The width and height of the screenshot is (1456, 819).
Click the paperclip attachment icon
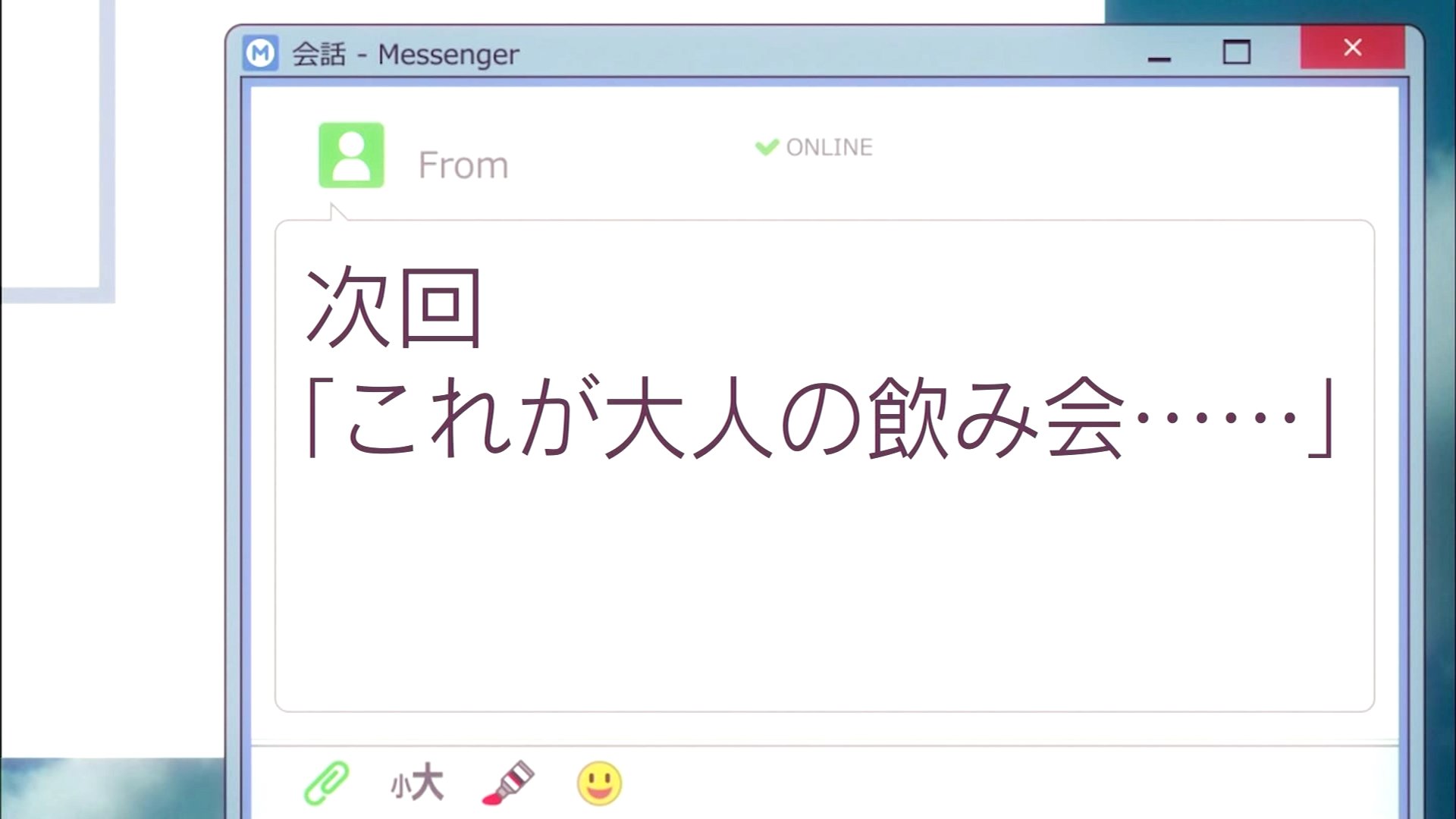(x=326, y=783)
